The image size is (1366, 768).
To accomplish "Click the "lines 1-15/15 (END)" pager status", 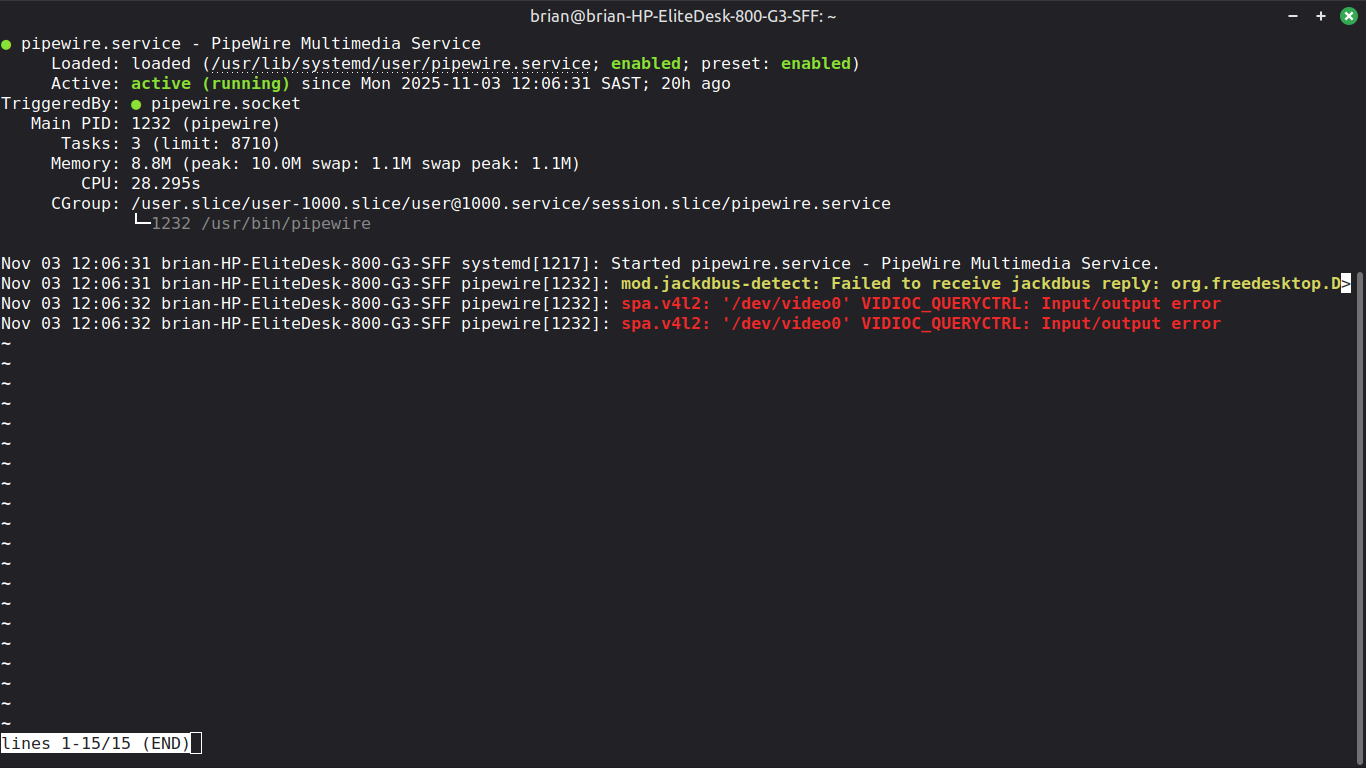I will pos(96,744).
